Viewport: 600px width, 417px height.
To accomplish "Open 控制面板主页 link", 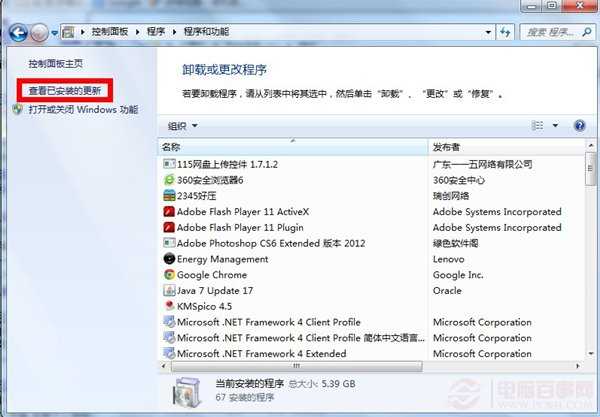I will (55, 64).
